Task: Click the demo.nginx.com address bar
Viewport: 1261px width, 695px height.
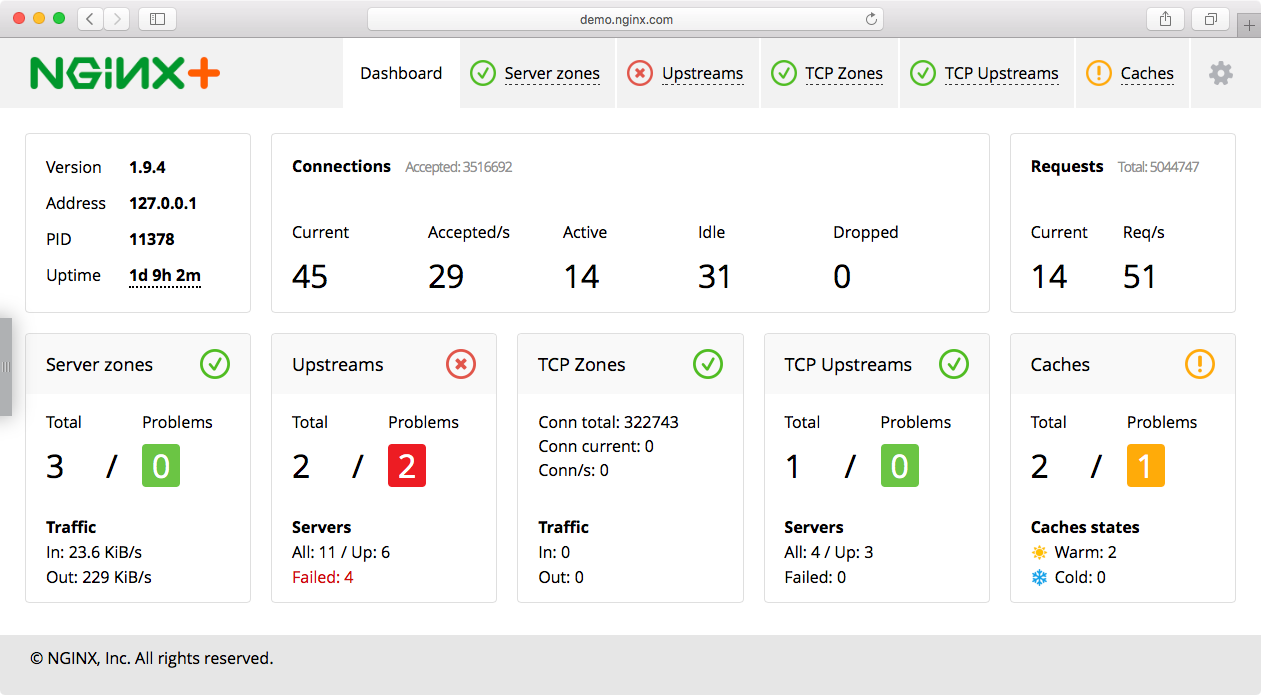Action: click(x=625, y=19)
